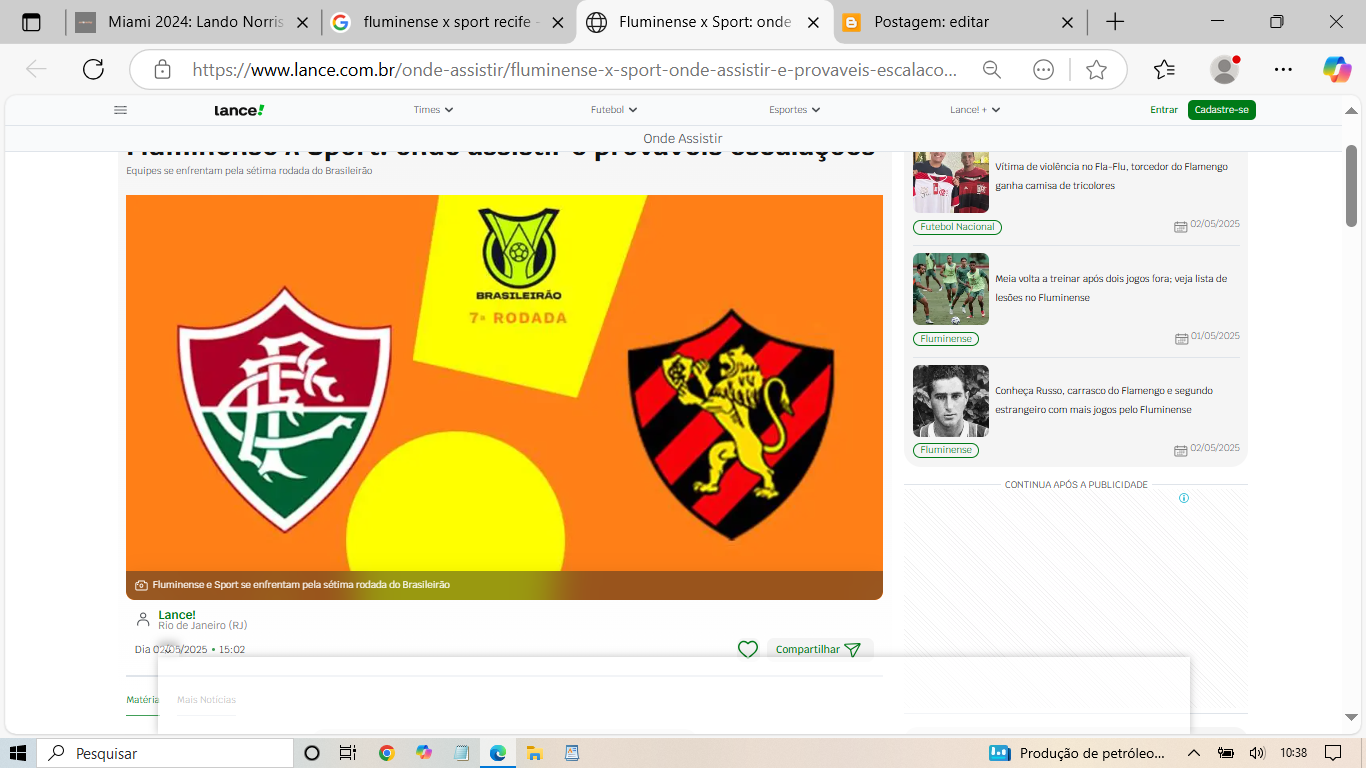Open the zoom magnifier icon in address bar
This screenshot has height=768, width=1366.
[992, 70]
